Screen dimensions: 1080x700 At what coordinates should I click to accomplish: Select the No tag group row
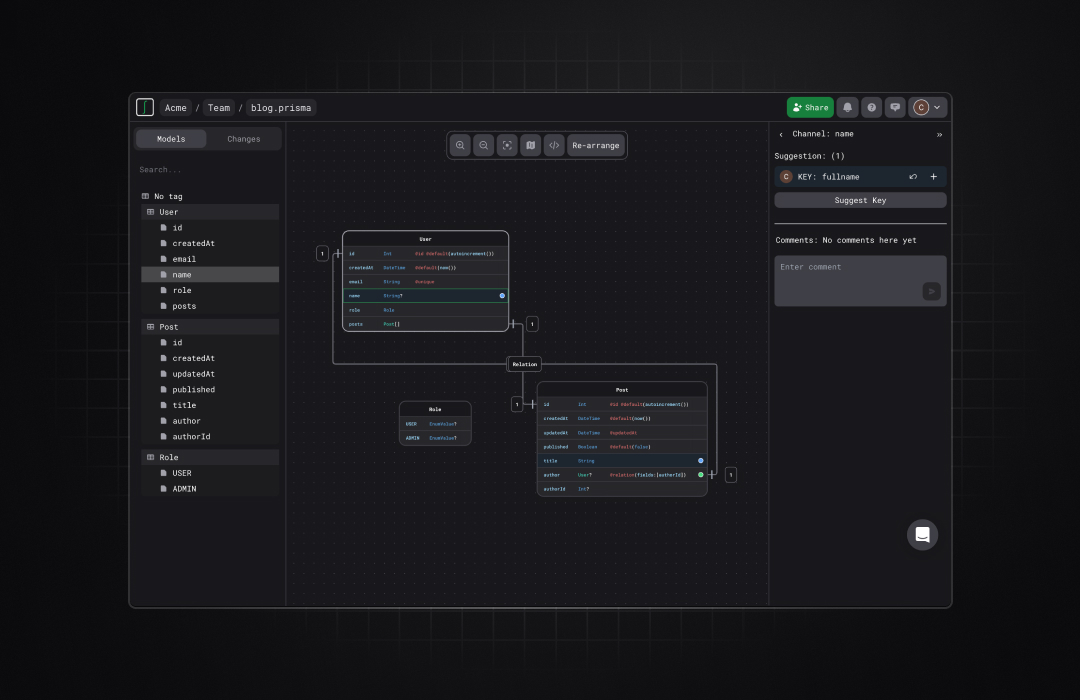point(210,196)
